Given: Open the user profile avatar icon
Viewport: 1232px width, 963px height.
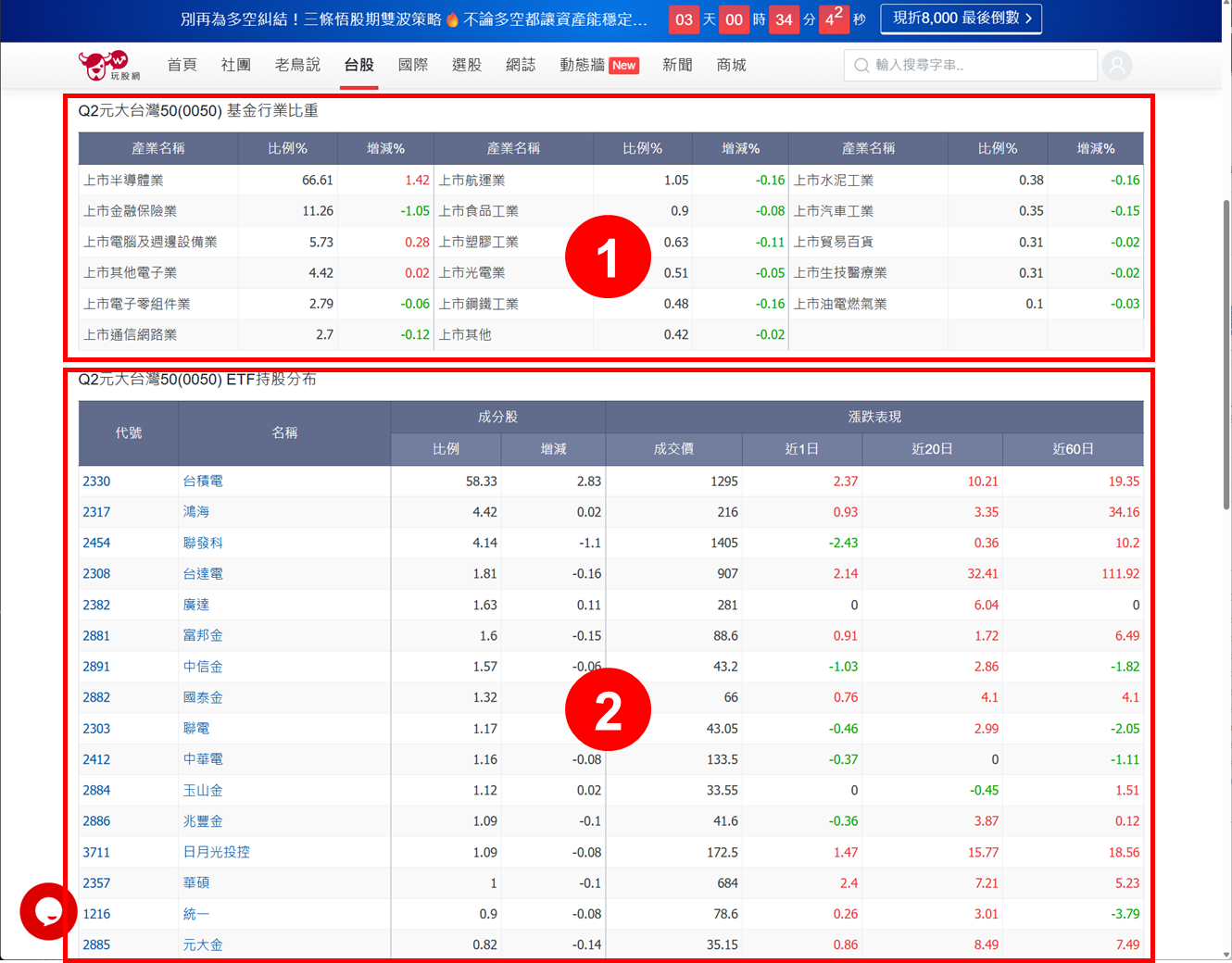Looking at the screenshot, I should click(x=1117, y=66).
